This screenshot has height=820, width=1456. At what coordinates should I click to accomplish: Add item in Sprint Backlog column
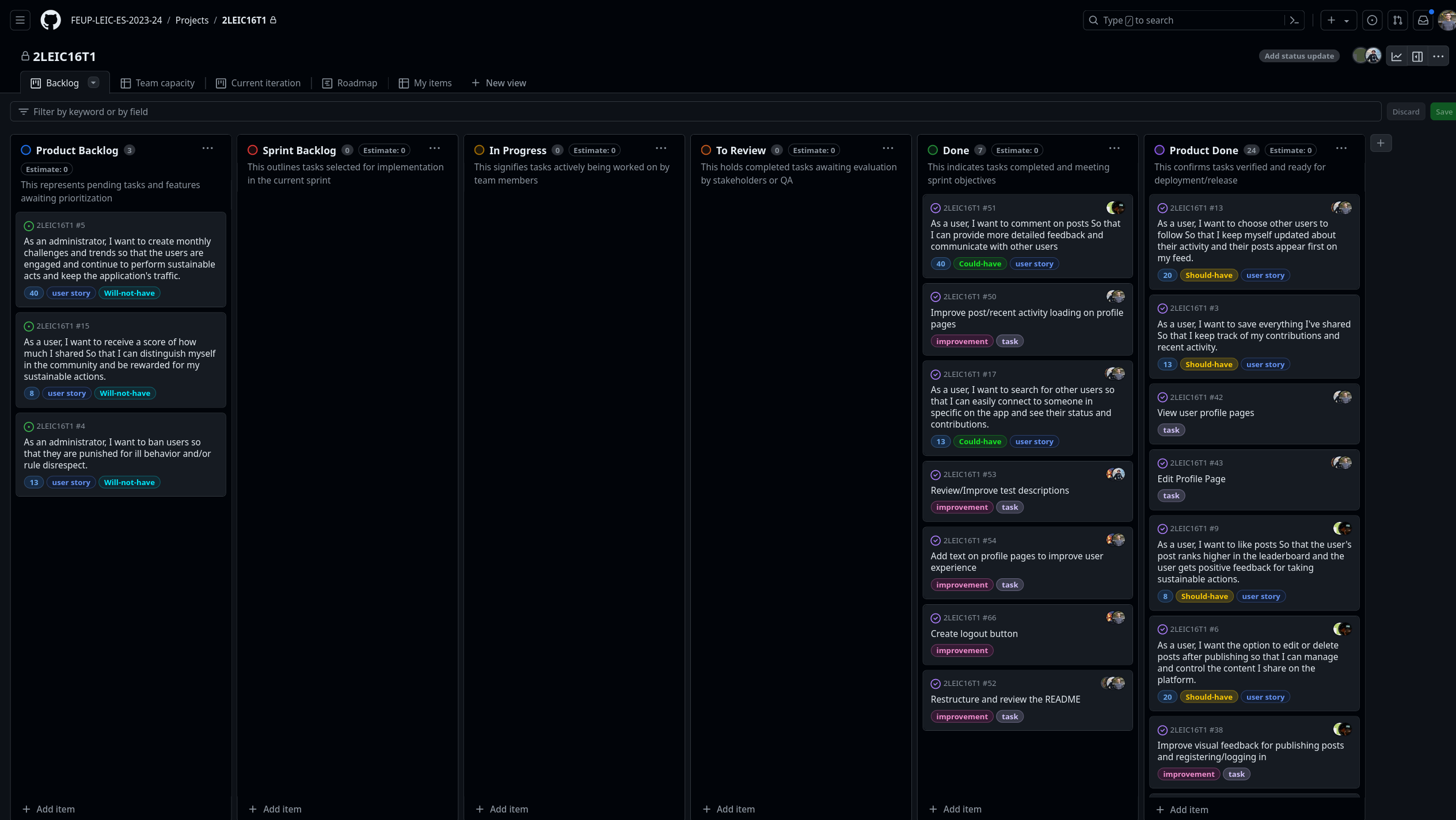coord(275,809)
